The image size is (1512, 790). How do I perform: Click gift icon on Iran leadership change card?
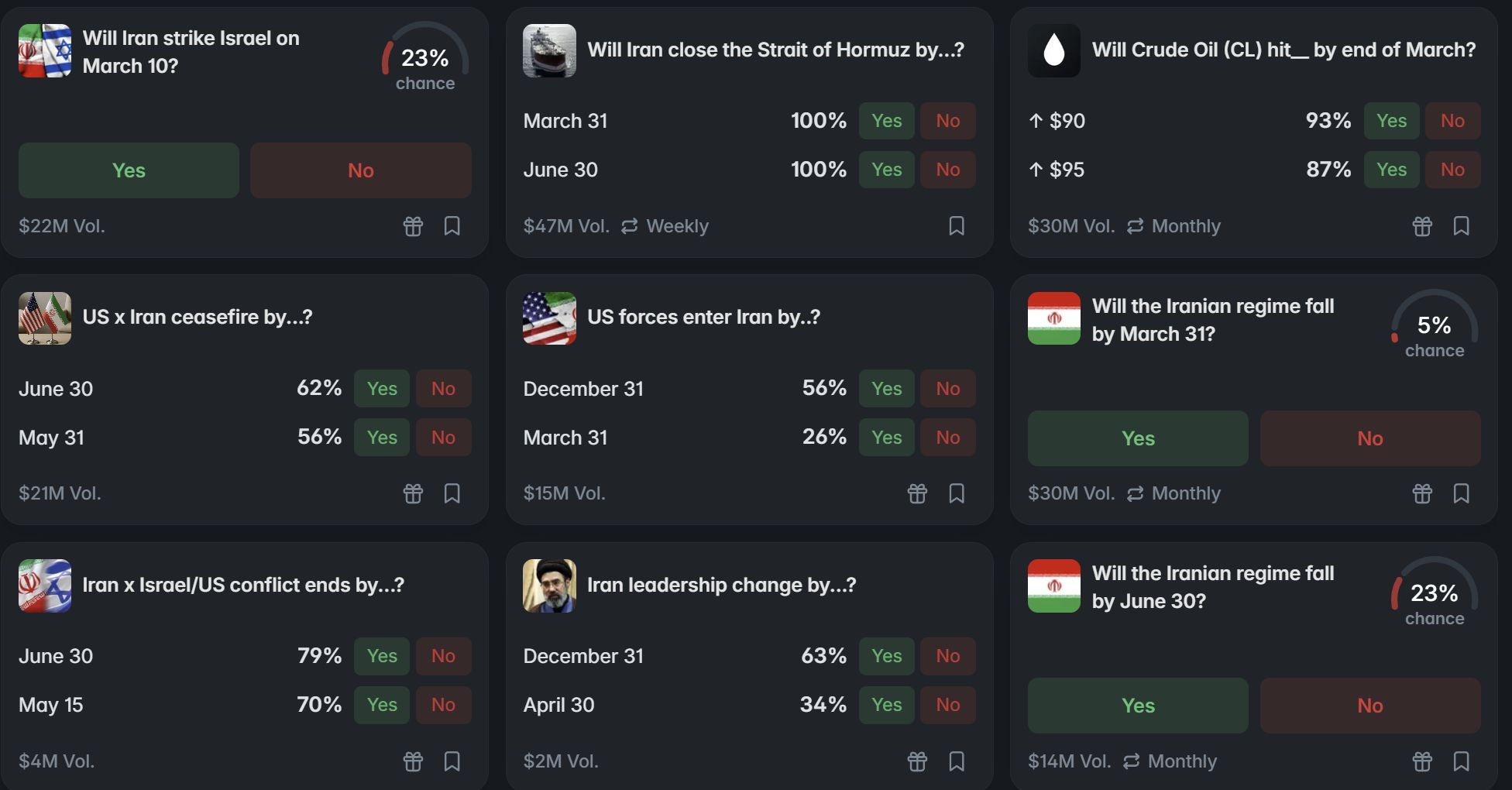917,761
